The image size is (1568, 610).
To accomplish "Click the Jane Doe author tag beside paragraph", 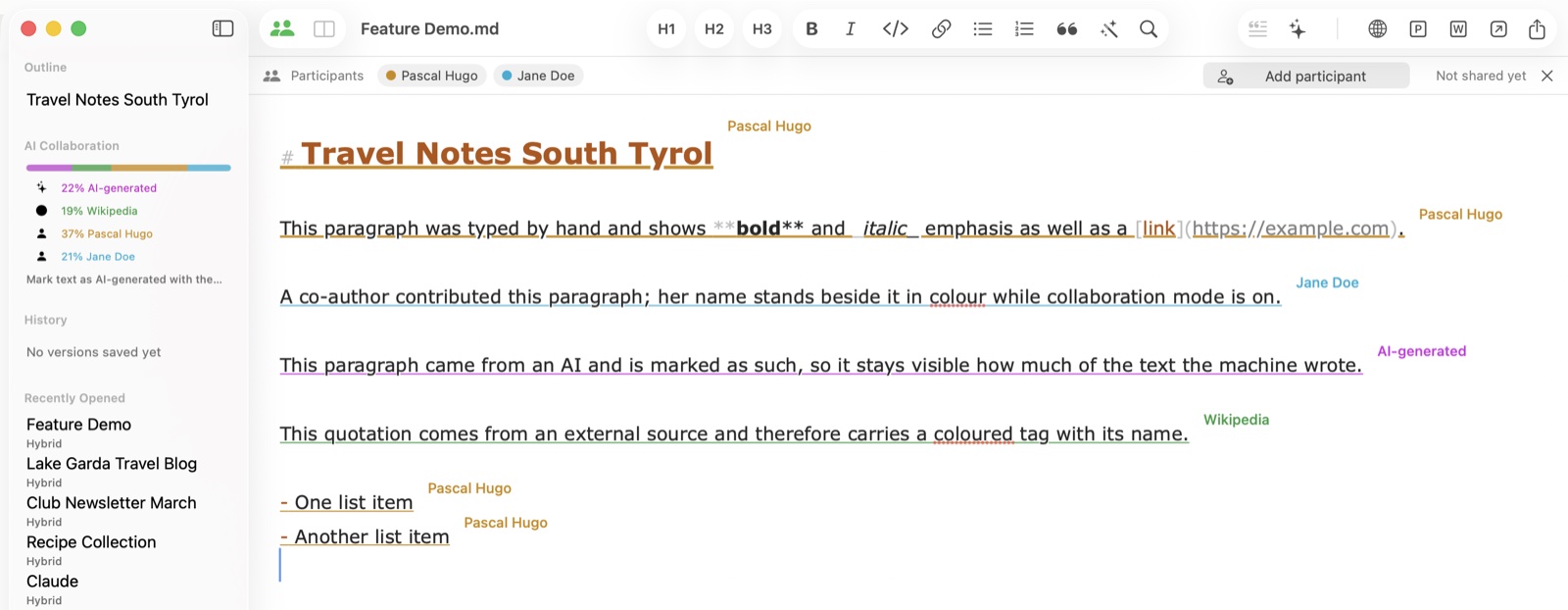I will (1327, 282).
